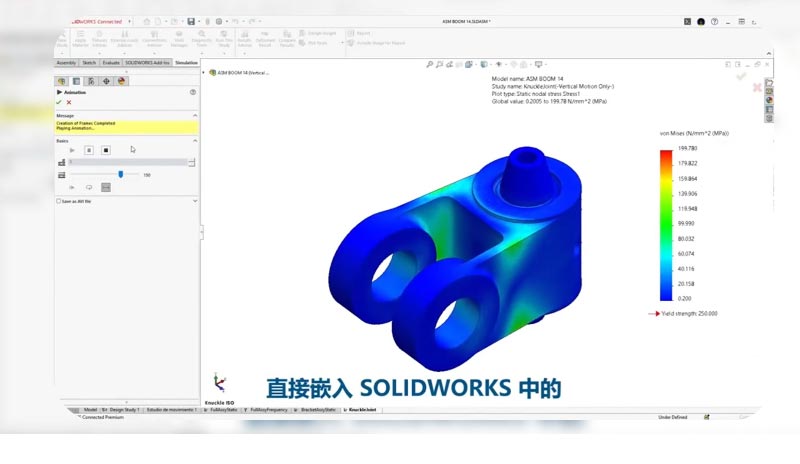This screenshot has width=800, height=464.
Task: Click the Save icon in the top toolbar
Action: [191, 21]
